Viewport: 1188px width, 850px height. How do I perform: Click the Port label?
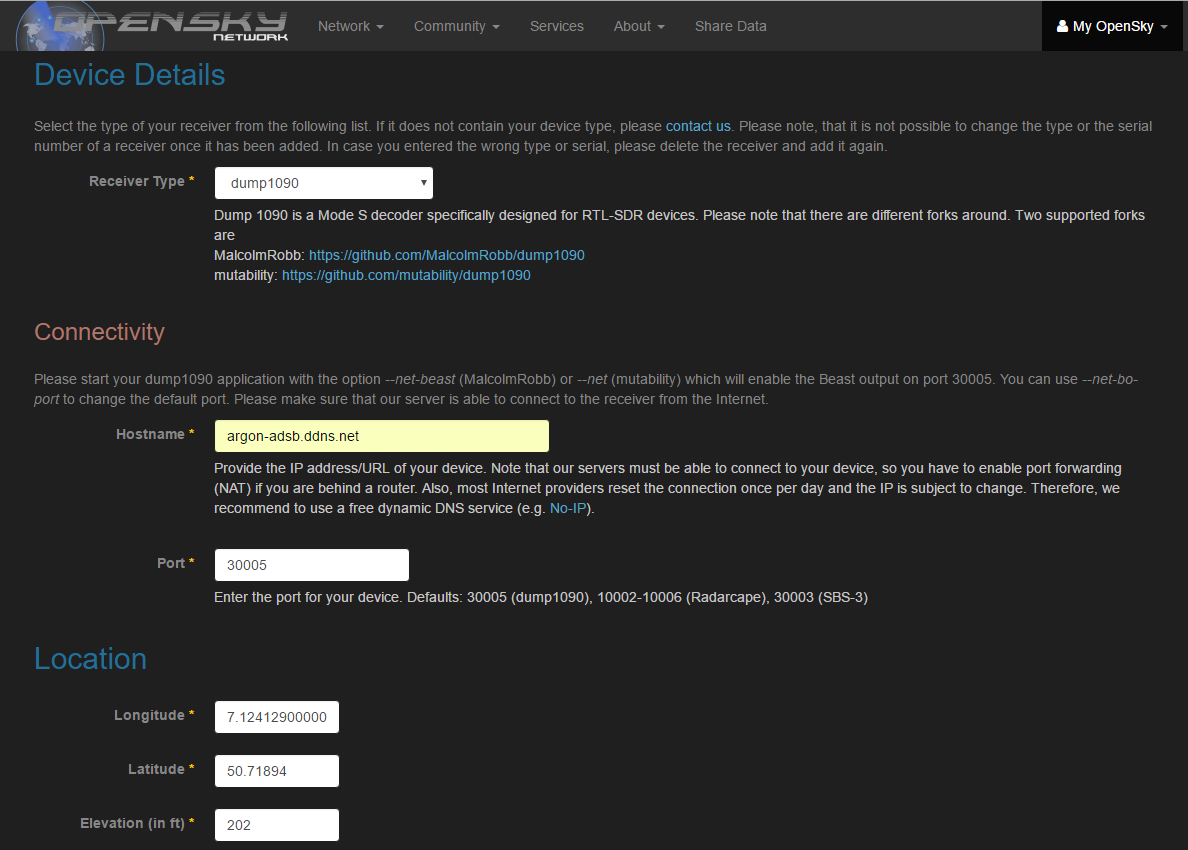pos(176,563)
